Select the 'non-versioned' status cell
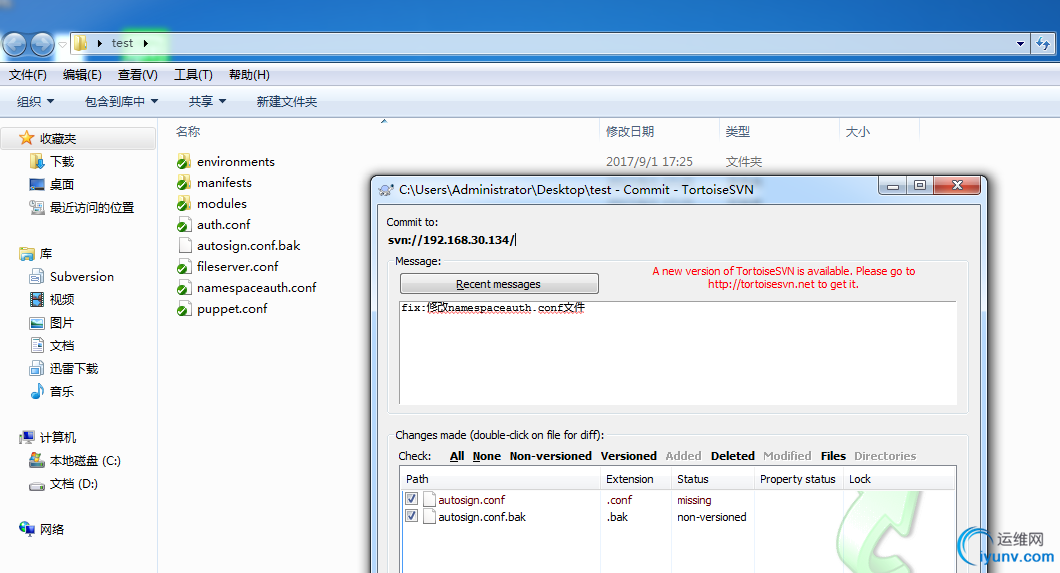Viewport: 1060px width, 573px height. (x=712, y=517)
